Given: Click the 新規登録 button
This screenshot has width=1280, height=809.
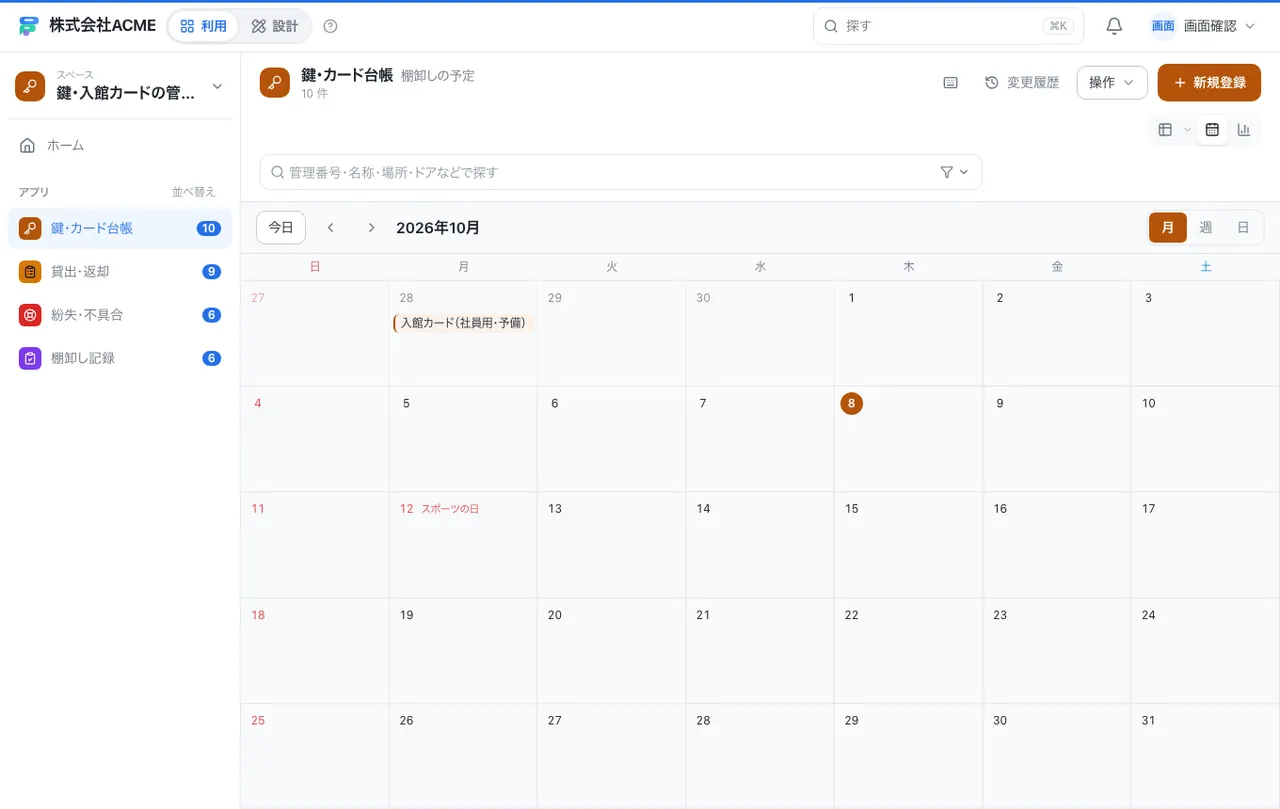Looking at the screenshot, I should (x=1209, y=83).
